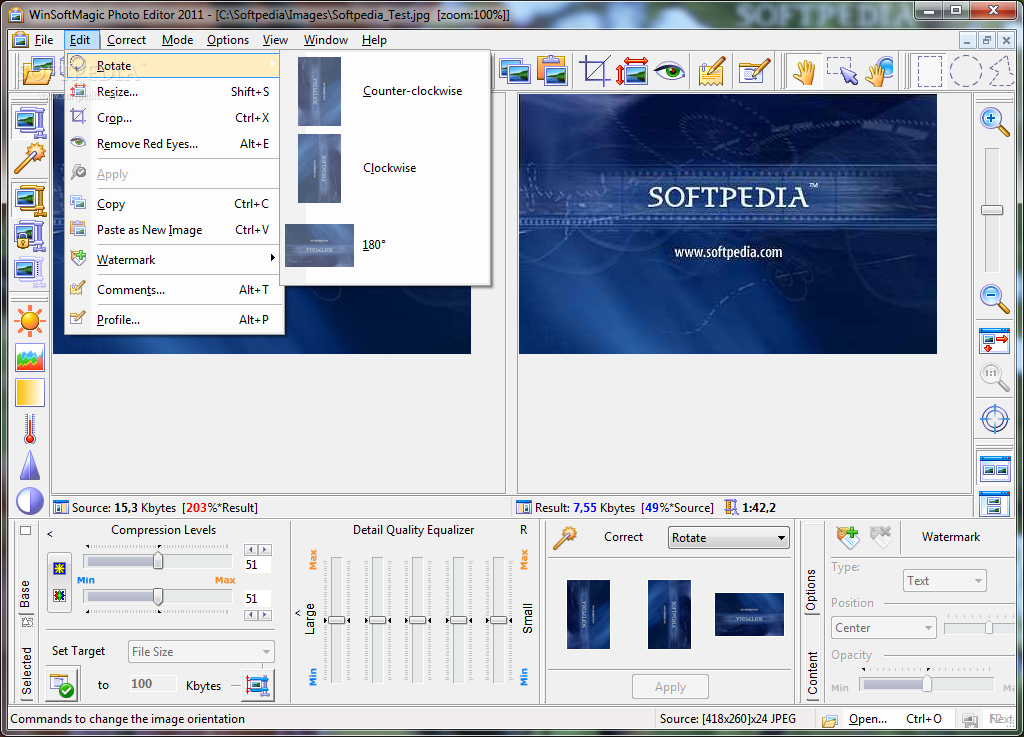This screenshot has height=737, width=1024.
Task: Open the Correct mode Rotate dropdown
Action: coord(728,538)
